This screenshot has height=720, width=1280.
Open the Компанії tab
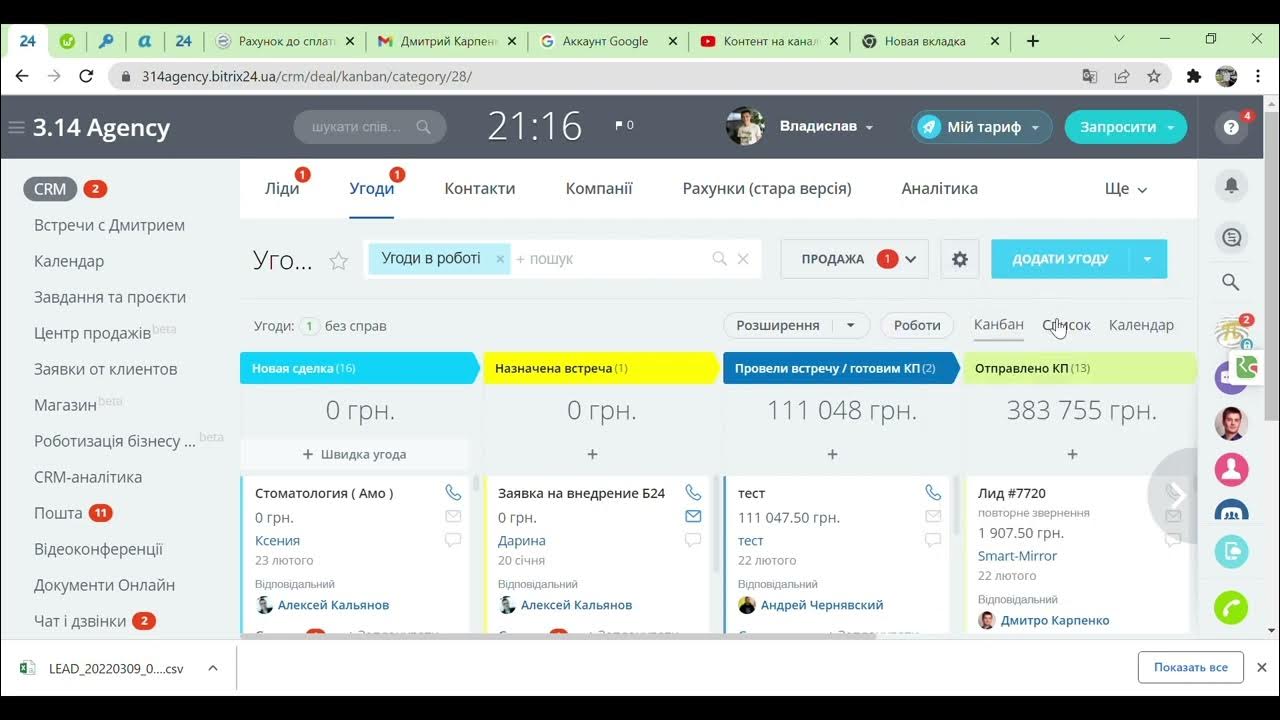click(x=599, y=188)
